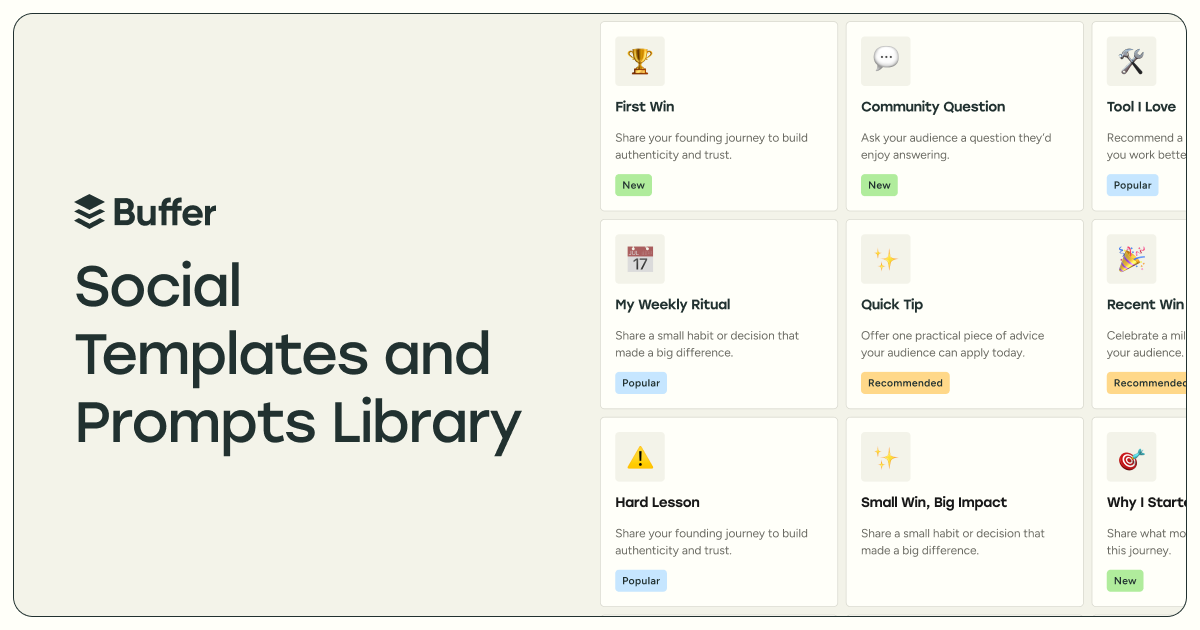The height and width of the screenshot is (630, 1200).
Task: Click "Offer one practical piece of advice" text
Action: 952,344
